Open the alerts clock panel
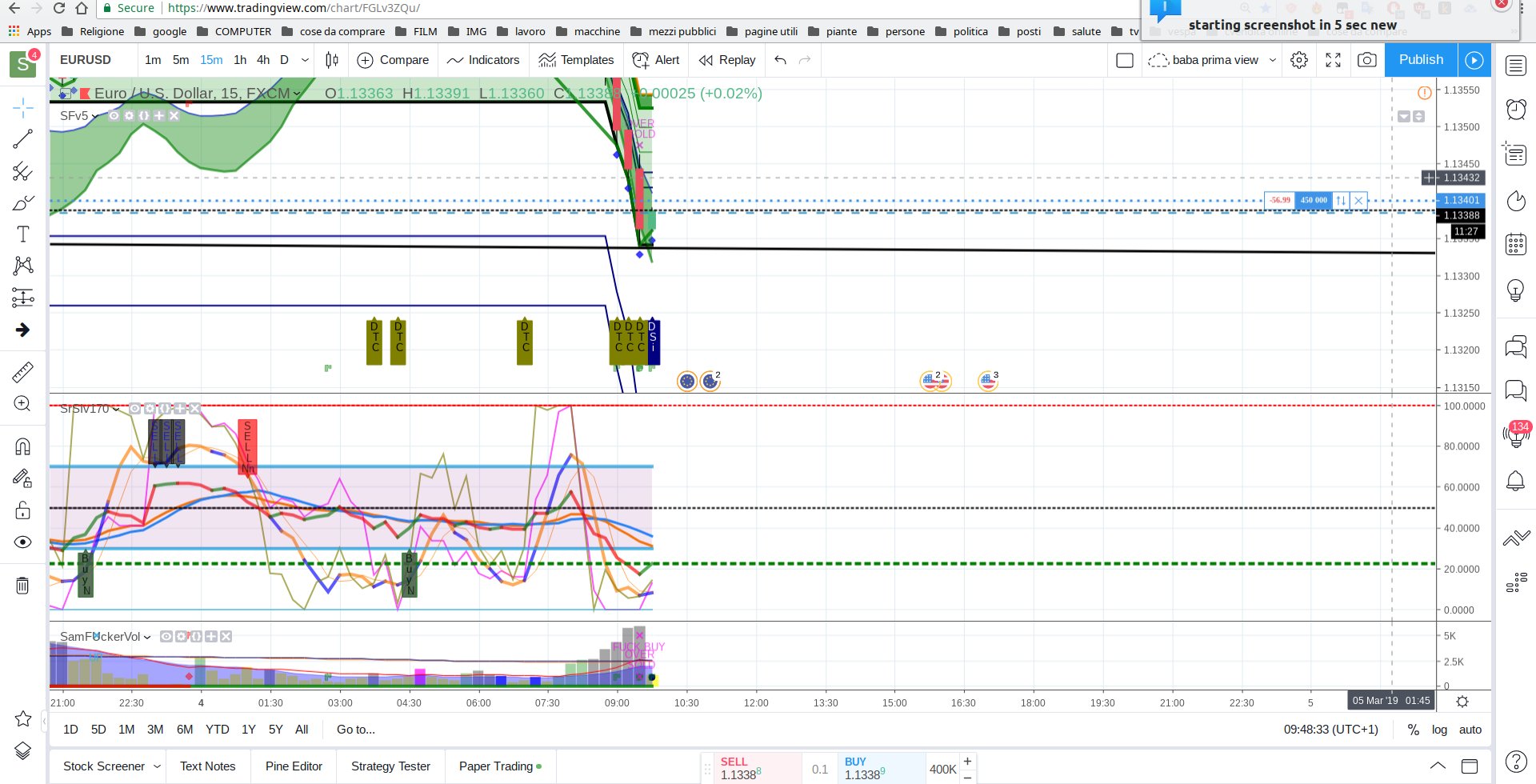 coord(1516,109)
